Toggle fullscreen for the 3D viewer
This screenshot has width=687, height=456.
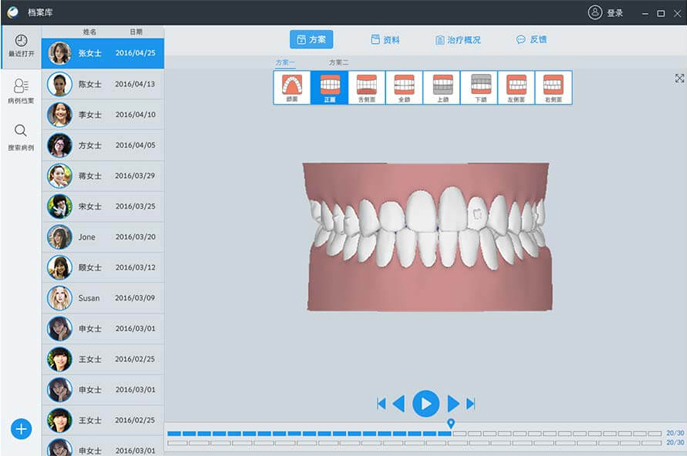(680, 78)
